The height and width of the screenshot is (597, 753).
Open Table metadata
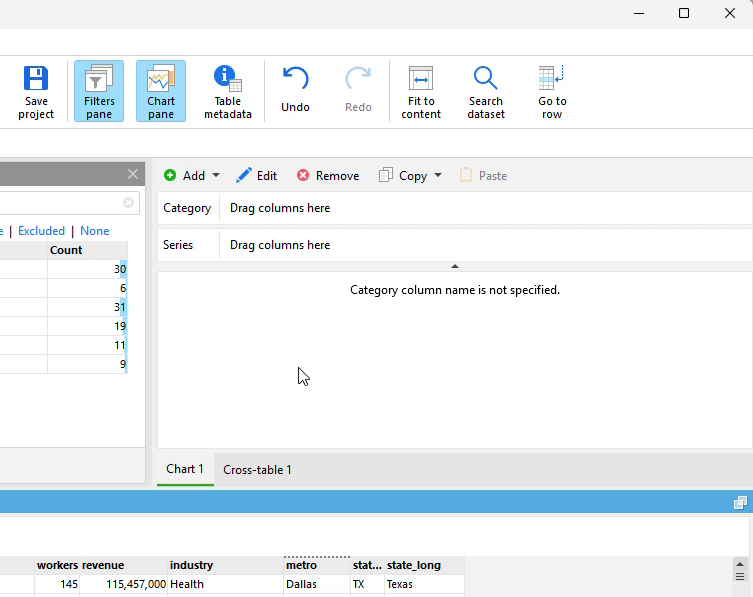(228, 91)
